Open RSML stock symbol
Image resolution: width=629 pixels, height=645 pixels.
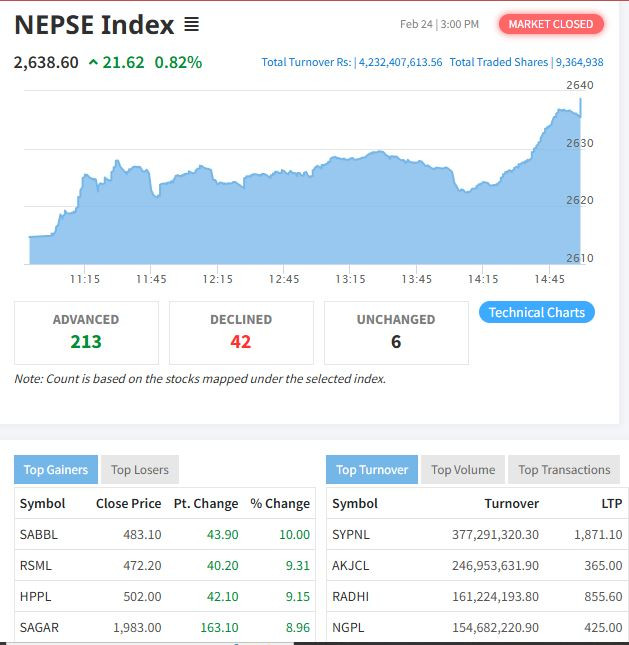37,565
